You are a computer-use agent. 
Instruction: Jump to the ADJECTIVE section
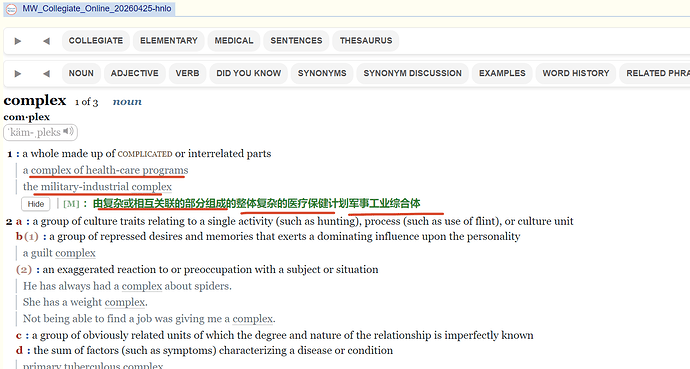(134, 73)
